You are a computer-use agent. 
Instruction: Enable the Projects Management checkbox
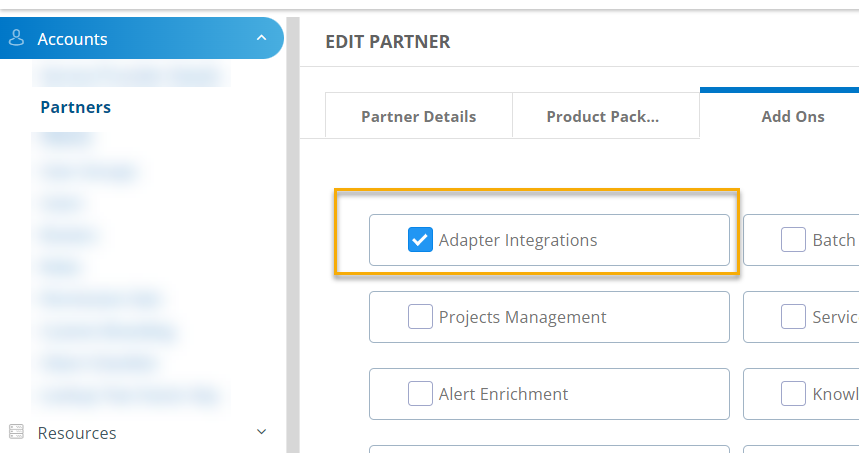point(420,317)
